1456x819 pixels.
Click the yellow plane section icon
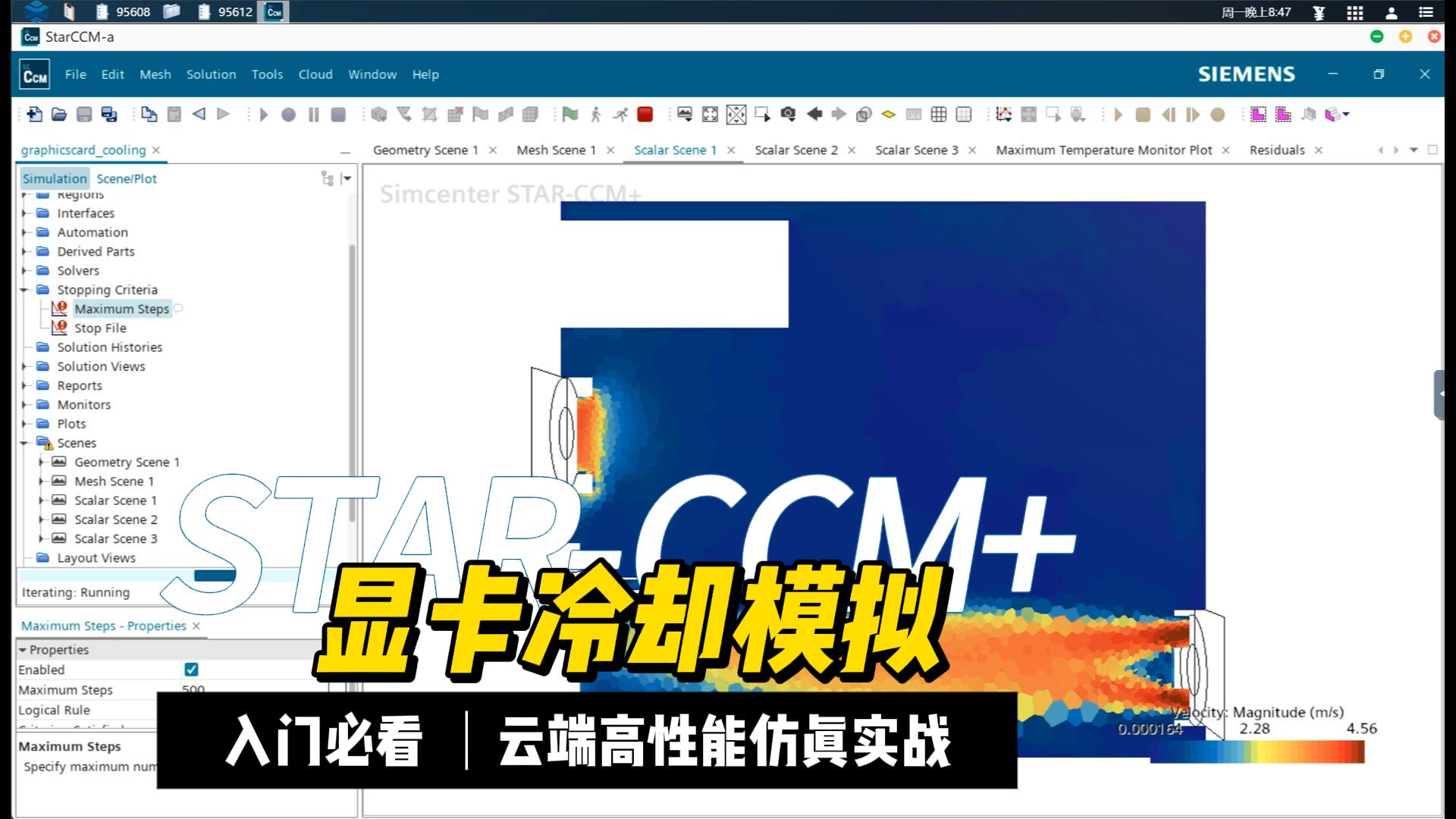(x=888, y=115)
